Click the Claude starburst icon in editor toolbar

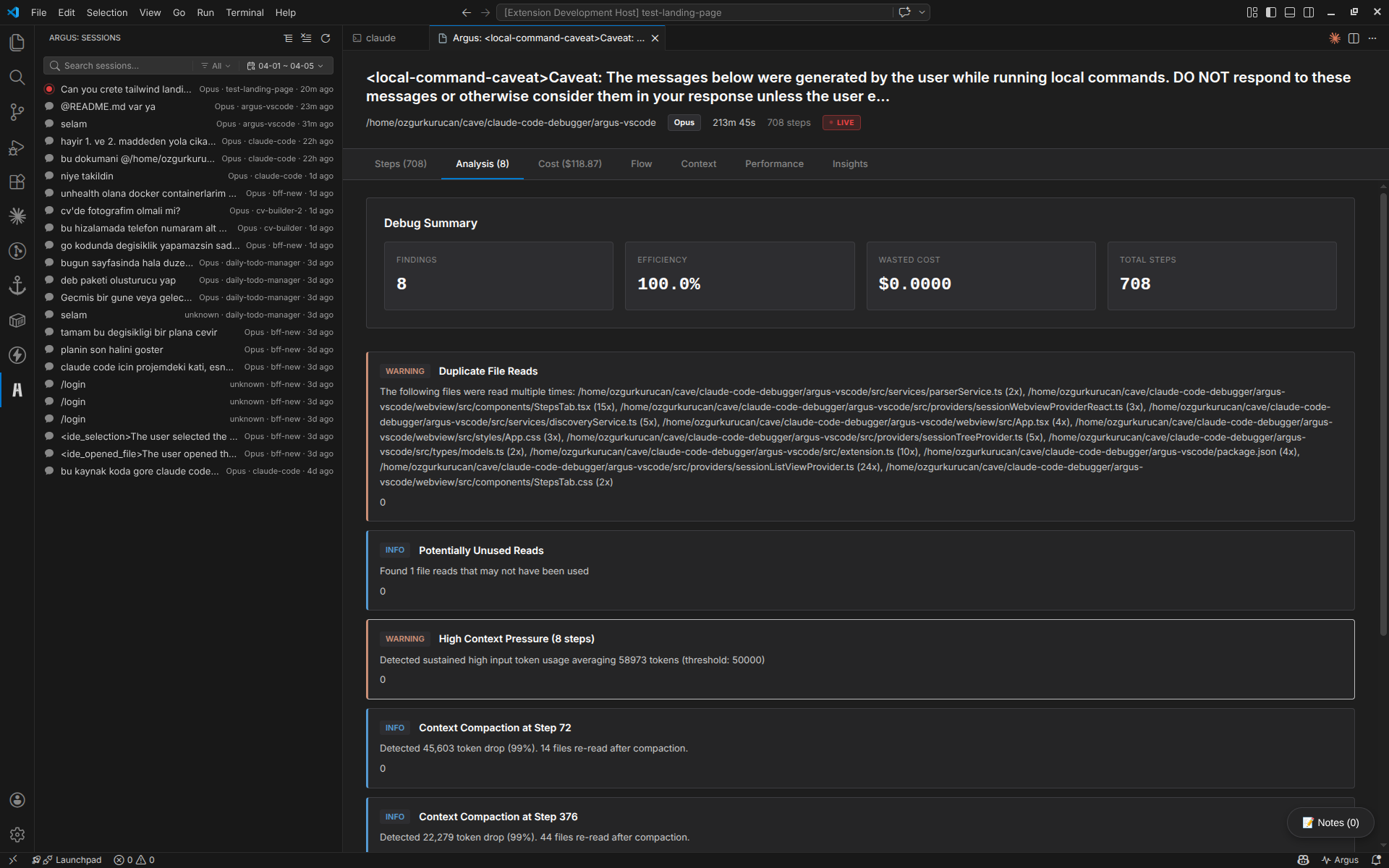click(1334, 38)
